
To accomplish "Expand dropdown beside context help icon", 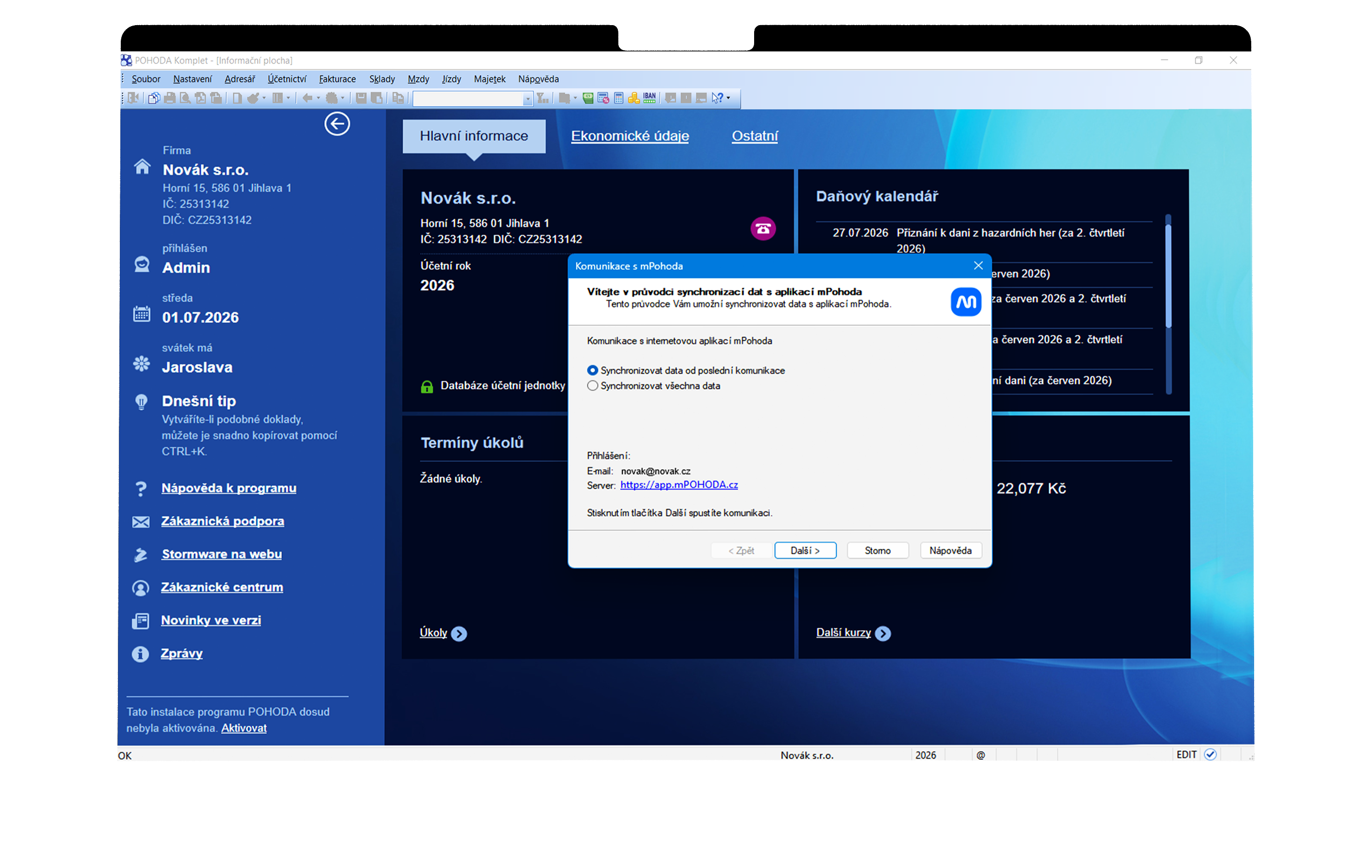I will point(728,98).
